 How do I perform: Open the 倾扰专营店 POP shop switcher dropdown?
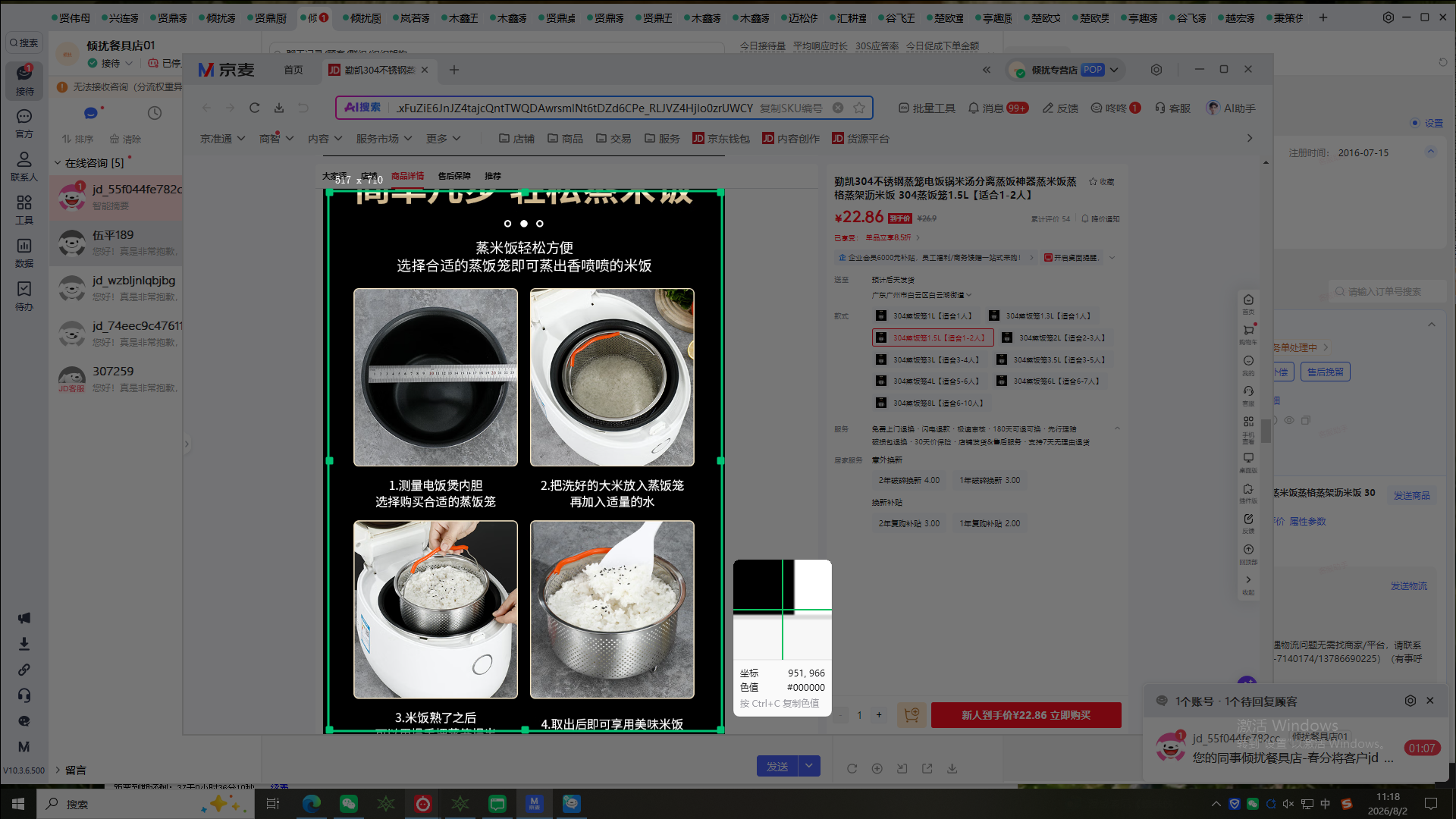[1066, 70]
